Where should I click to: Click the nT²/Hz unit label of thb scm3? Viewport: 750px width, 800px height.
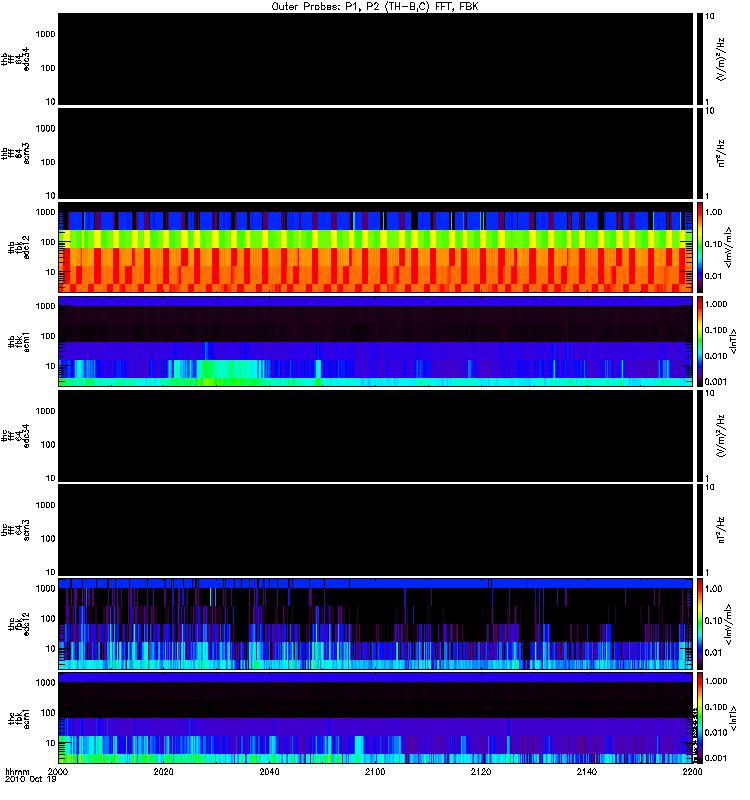(721, 154)
